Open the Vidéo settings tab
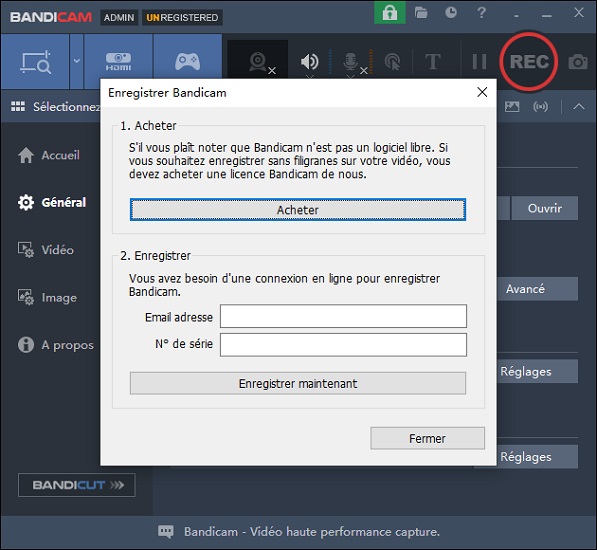 click(x=46, y=250)
